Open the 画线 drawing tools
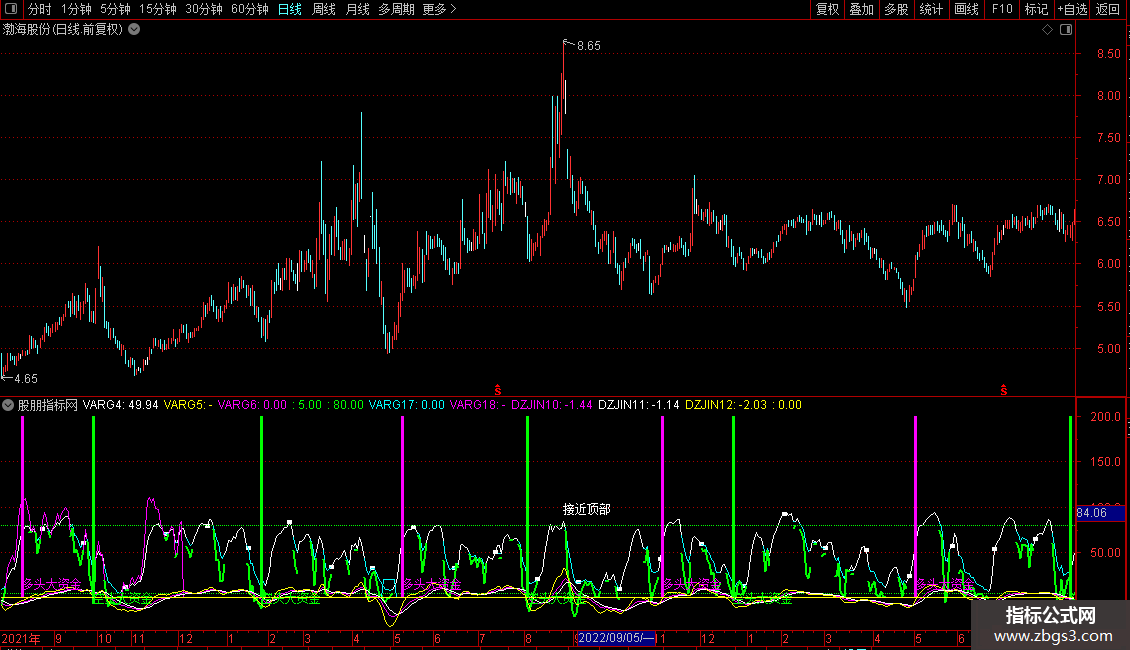 [x=966, y=10]
